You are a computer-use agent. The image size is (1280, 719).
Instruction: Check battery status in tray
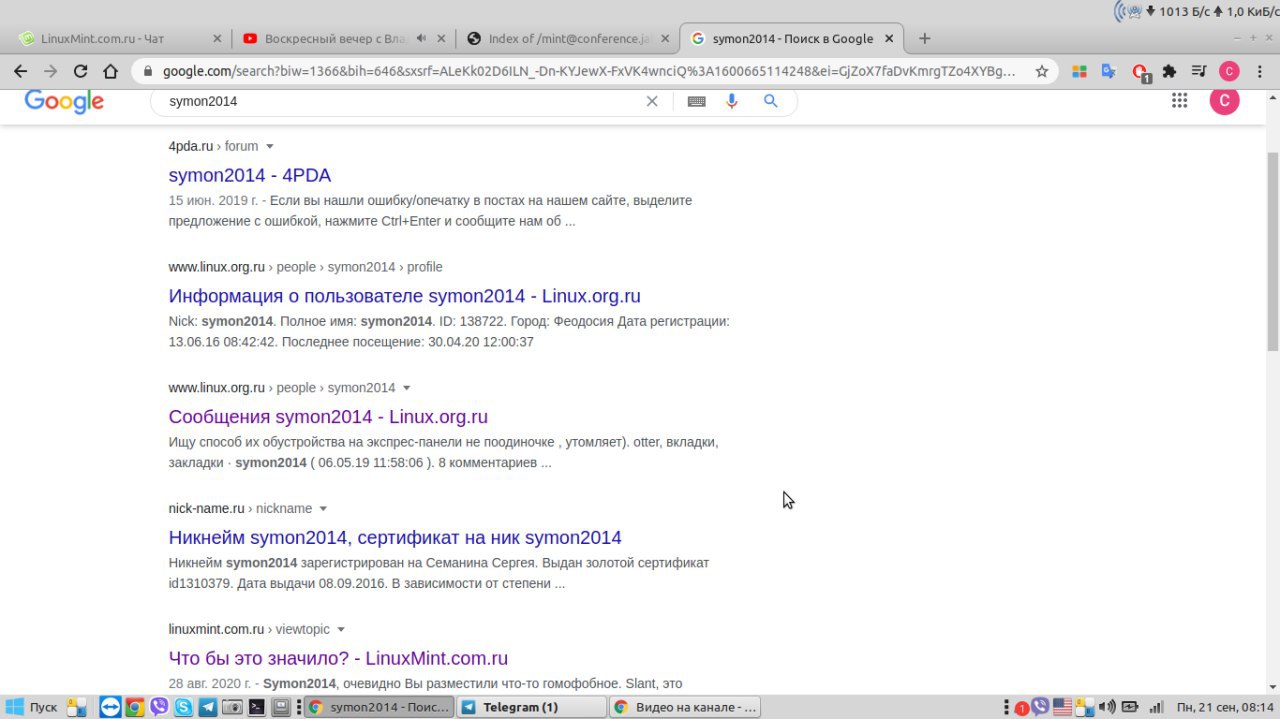[1131, 707]
